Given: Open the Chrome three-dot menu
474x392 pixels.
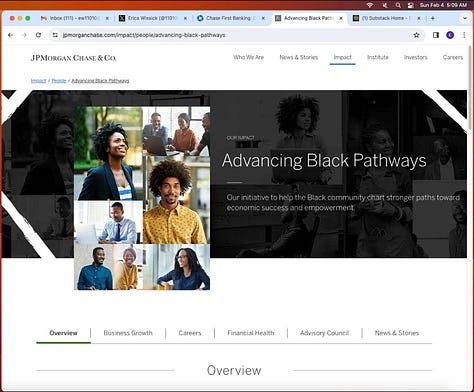Looking at the screenshot, I should click(x=464, y=35).
